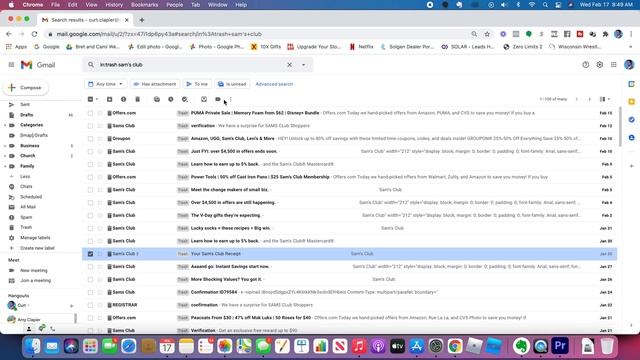
Task: Show search options dropdown arrow
Action: 303,64
